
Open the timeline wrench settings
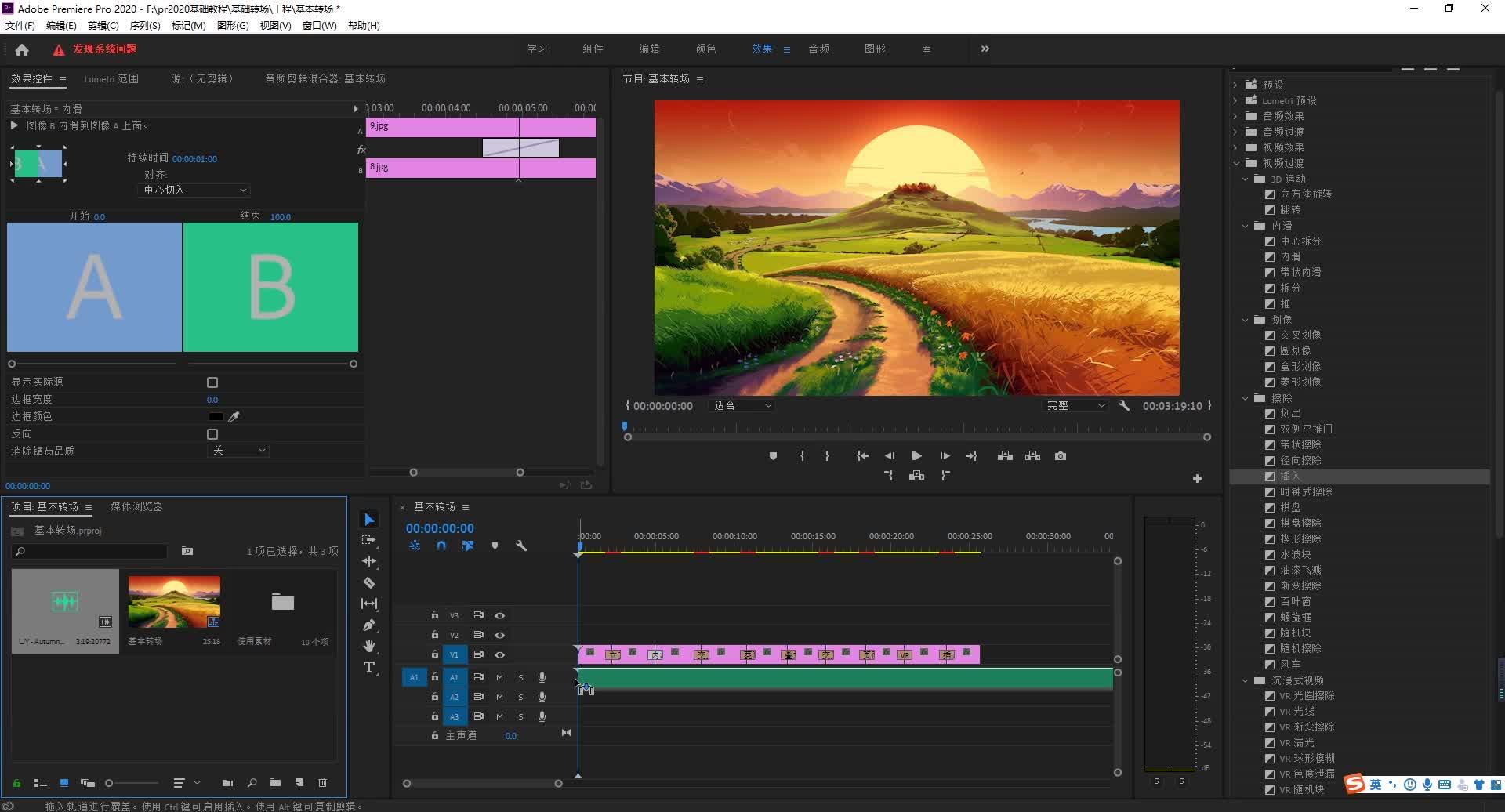click(521, 546)
